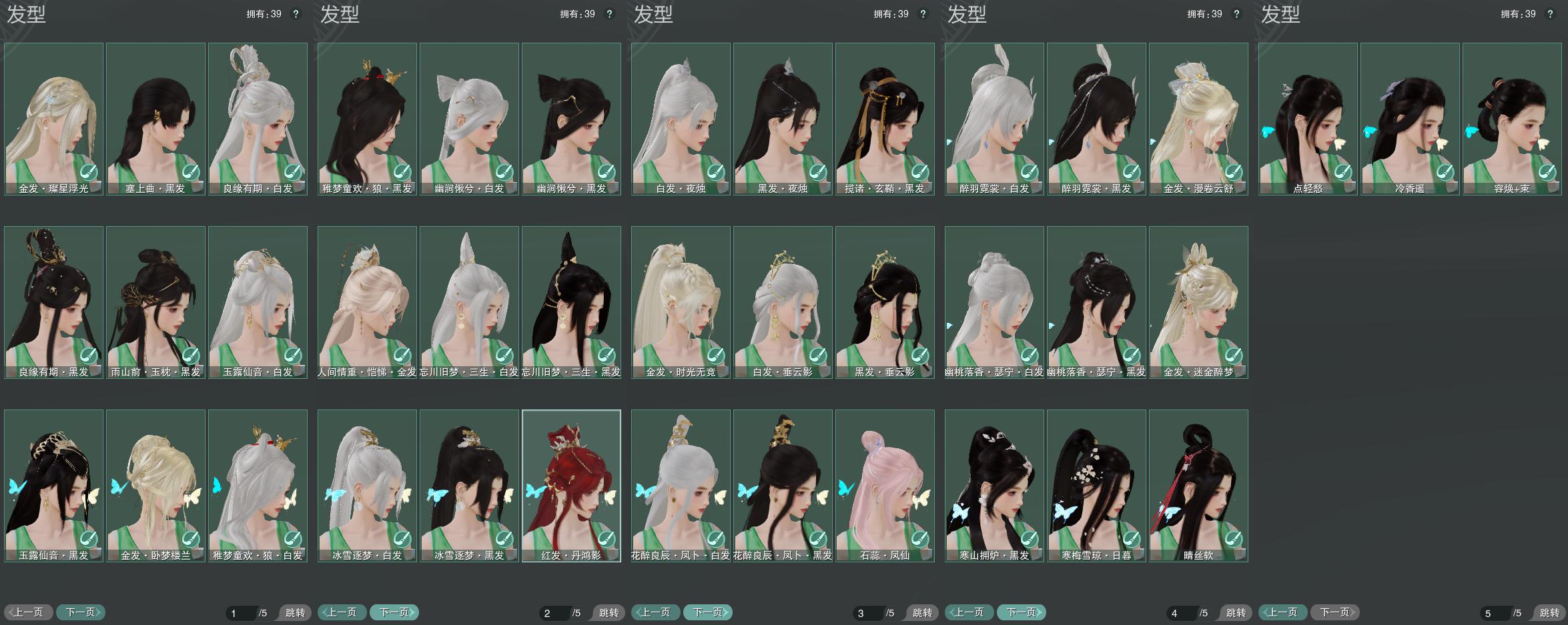
Task: Go to next page from page 1
Action: 81,612
